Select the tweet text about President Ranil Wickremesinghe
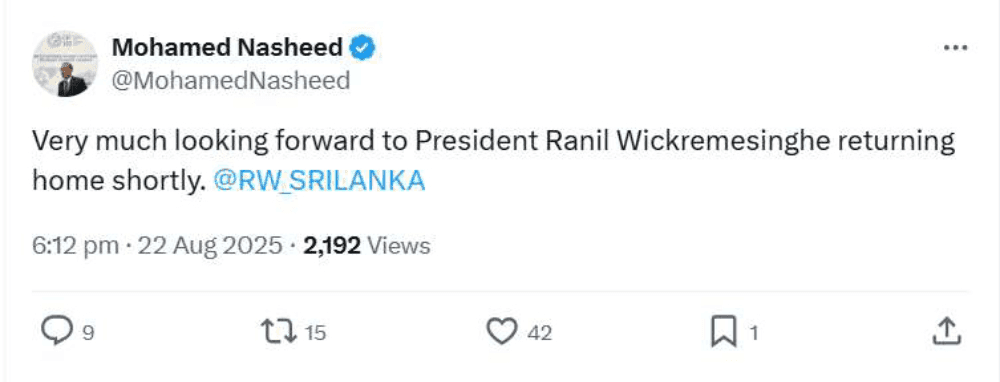 494,162
